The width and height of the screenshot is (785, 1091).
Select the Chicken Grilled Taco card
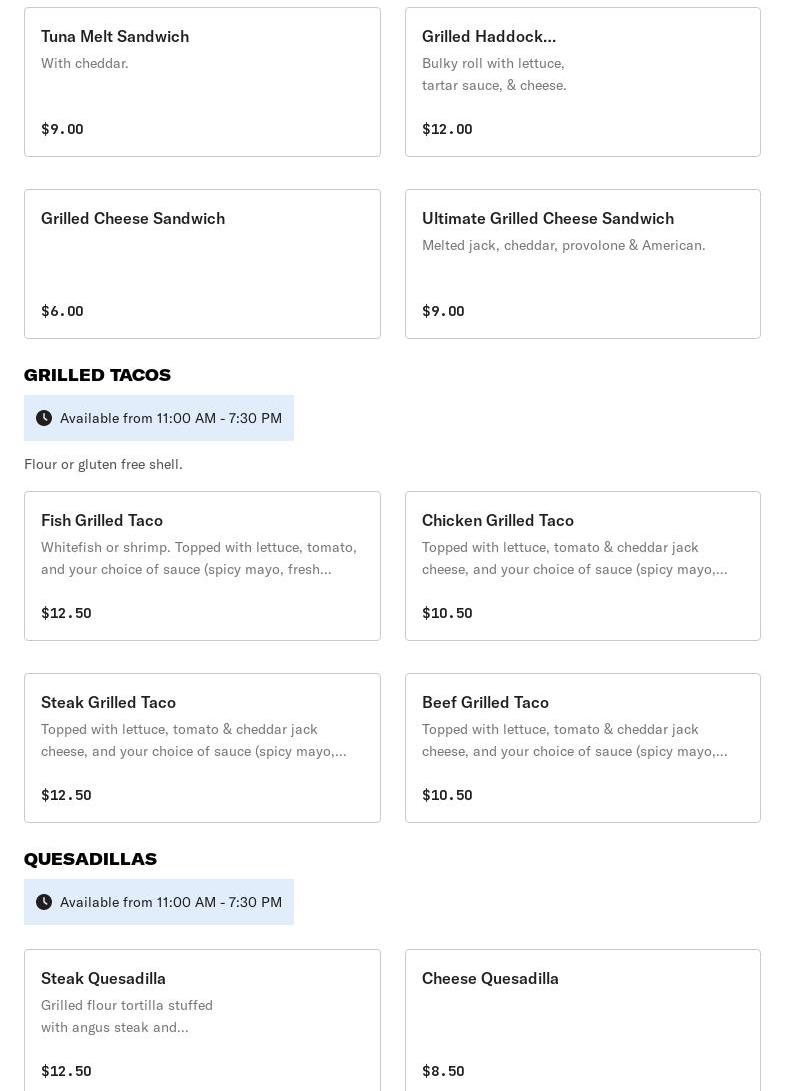click(582, 566)
